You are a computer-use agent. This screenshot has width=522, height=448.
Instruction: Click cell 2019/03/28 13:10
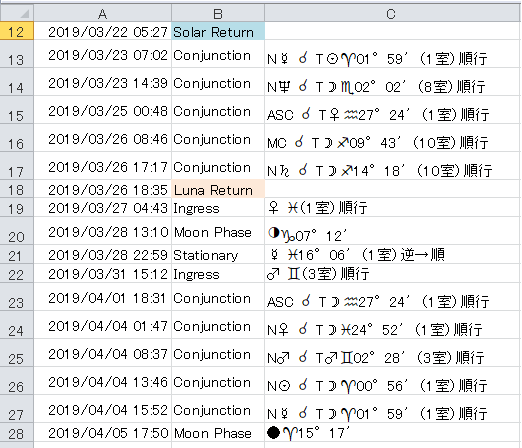pos(102,231)
